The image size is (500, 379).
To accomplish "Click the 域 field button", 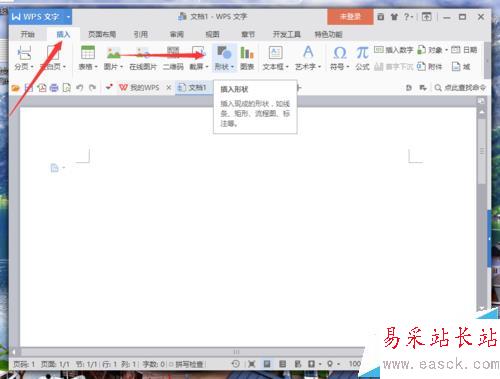I will (461, 67).
